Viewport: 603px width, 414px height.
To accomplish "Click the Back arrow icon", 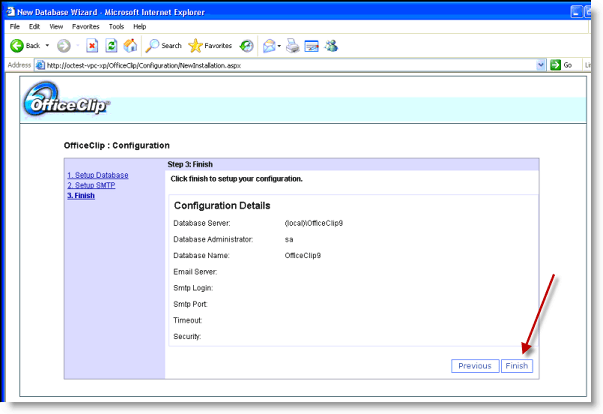I will (17, 46).
